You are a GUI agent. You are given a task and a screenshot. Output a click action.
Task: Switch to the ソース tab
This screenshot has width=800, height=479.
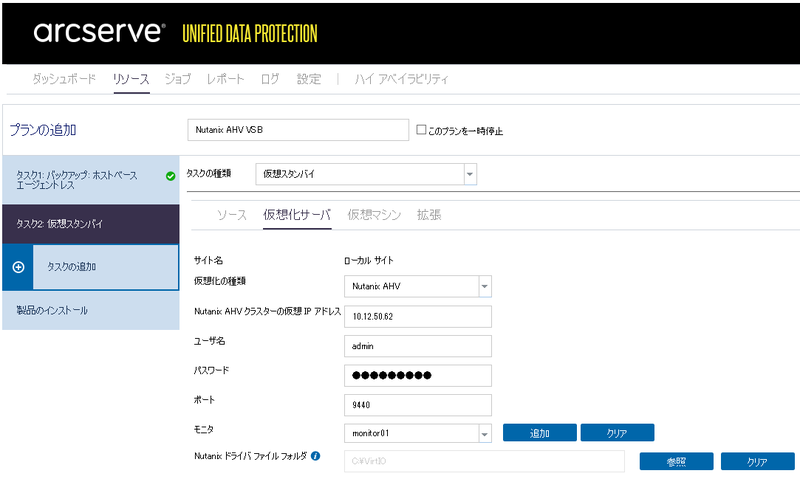pyautogui.click(x=232, y=215)
